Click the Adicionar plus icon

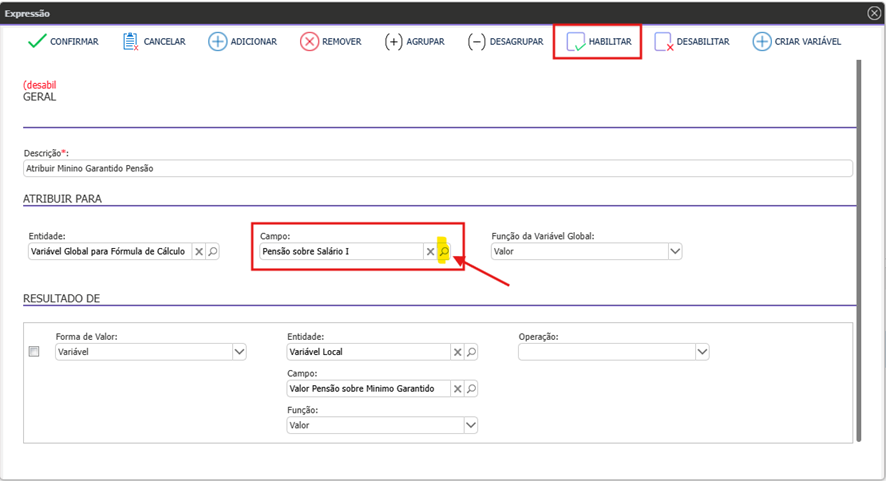click(217, 42)
